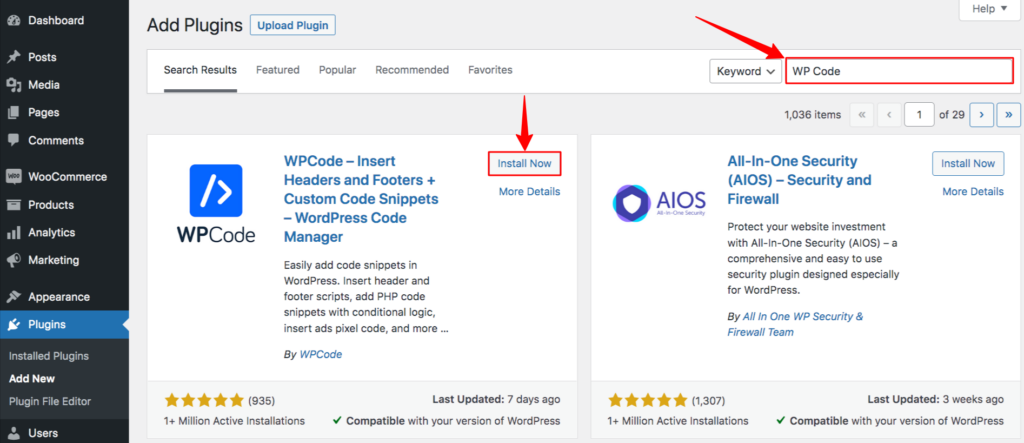Go to previous results page
The image size is (1024, 443).
(889, 115)
